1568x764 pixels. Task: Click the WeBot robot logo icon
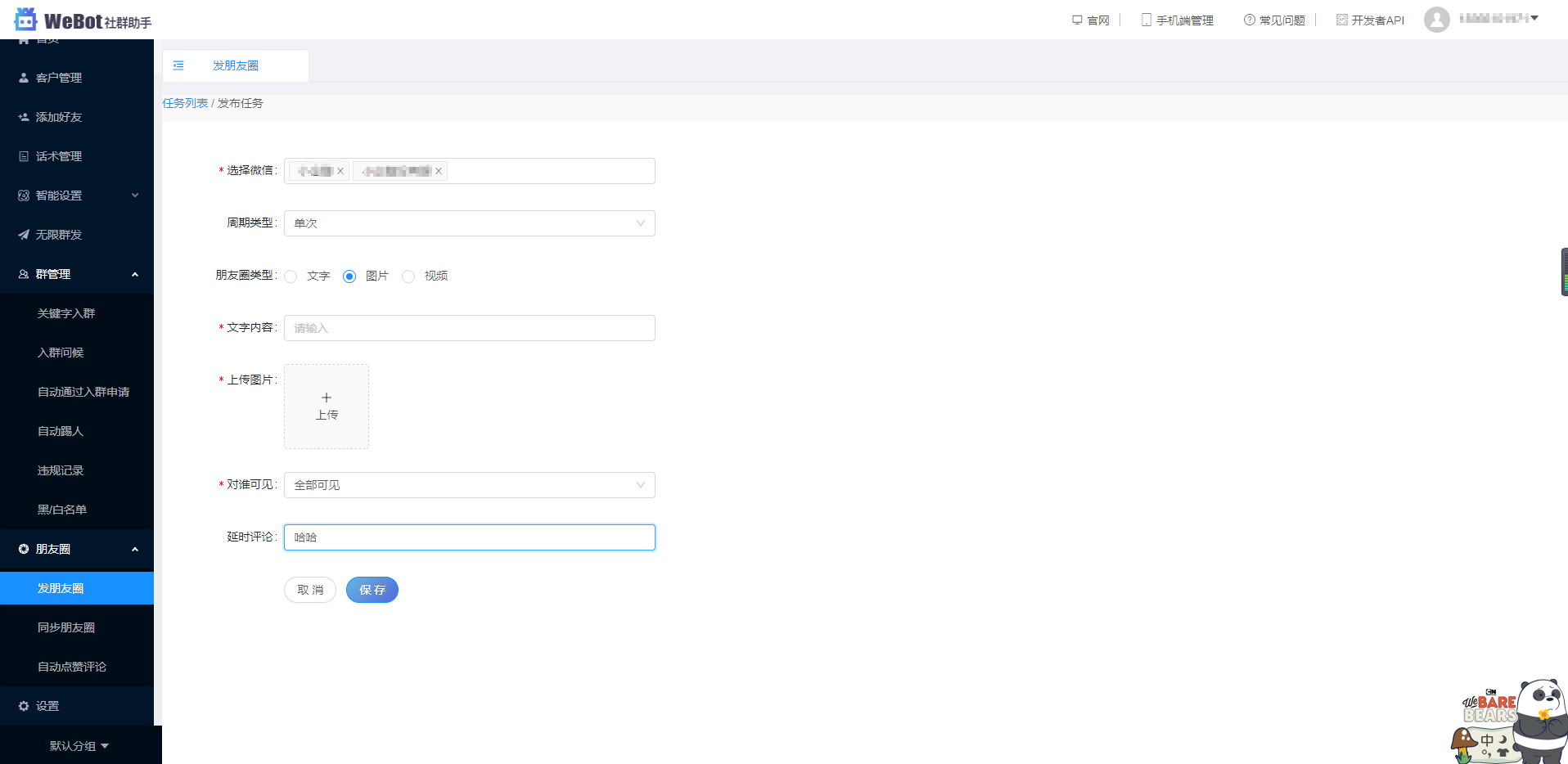[x=26, y=19]
